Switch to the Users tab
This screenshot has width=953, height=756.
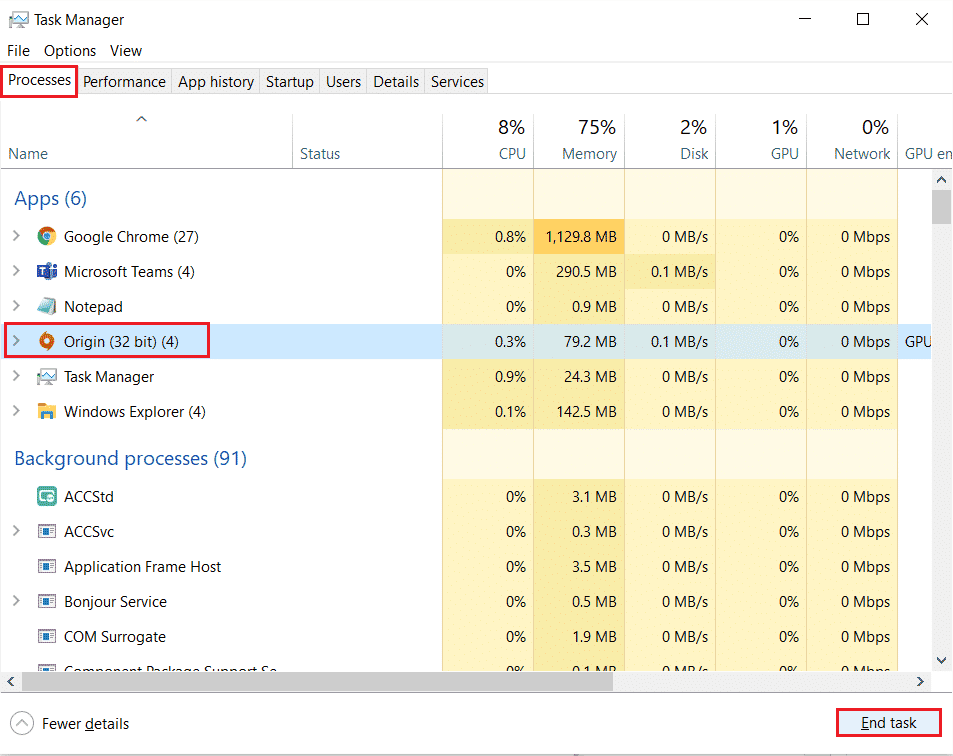point(343,81)
